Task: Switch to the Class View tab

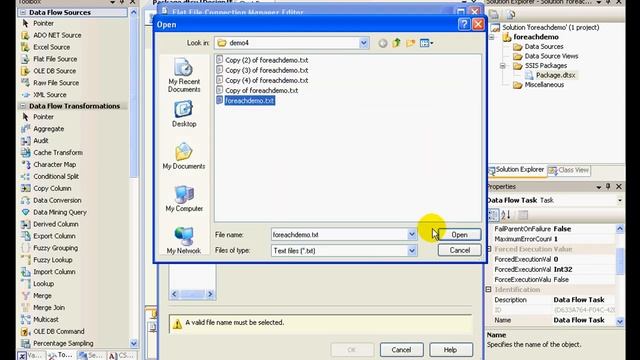Action: [x=569, y=170]
